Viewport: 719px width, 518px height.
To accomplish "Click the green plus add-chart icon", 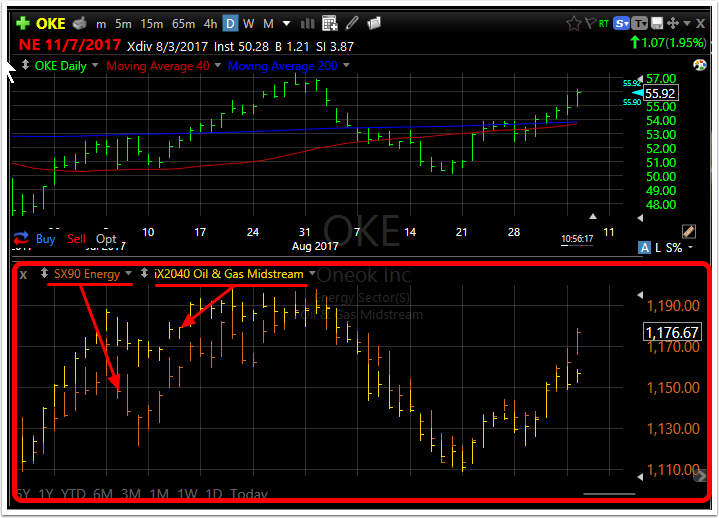I will (x=22, y=23).
